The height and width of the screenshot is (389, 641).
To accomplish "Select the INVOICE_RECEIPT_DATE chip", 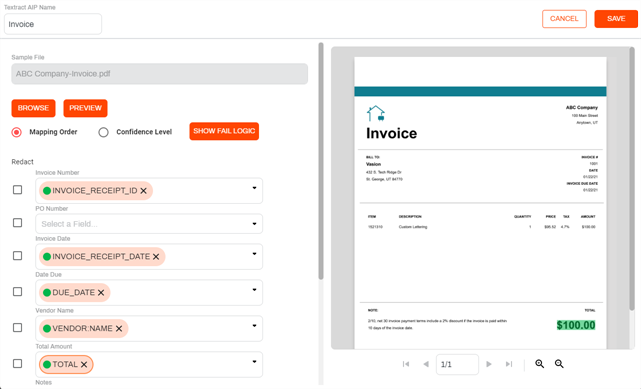I will coord(101,257).
